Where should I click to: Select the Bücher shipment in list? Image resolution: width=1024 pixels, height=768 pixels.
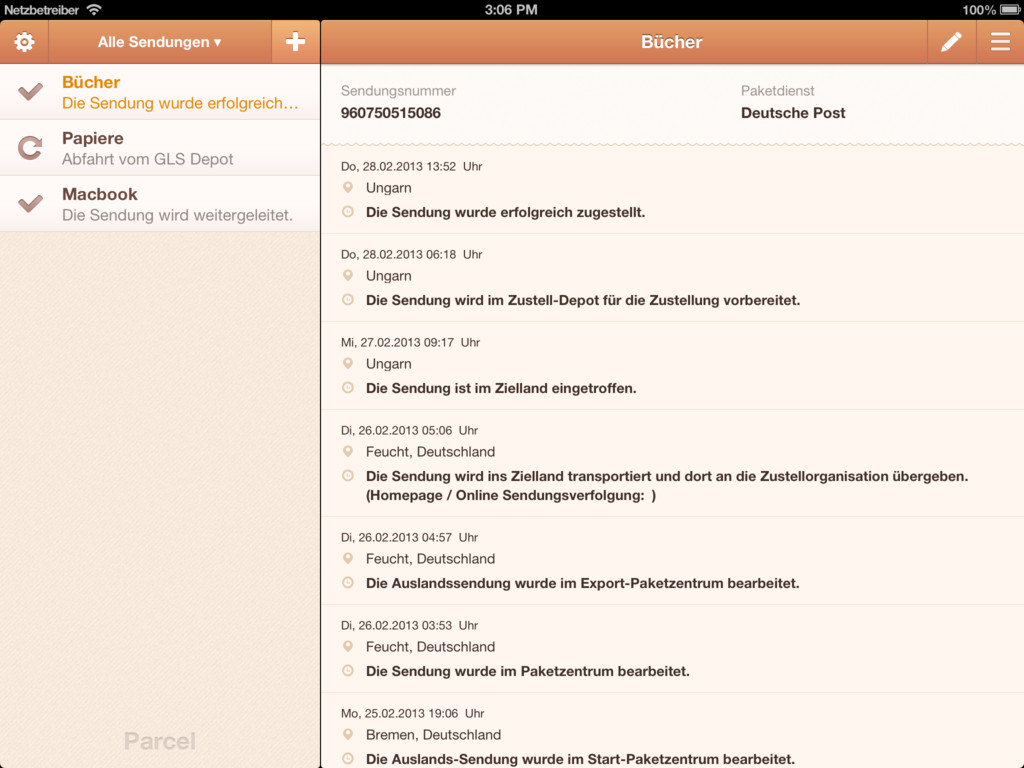180,92
